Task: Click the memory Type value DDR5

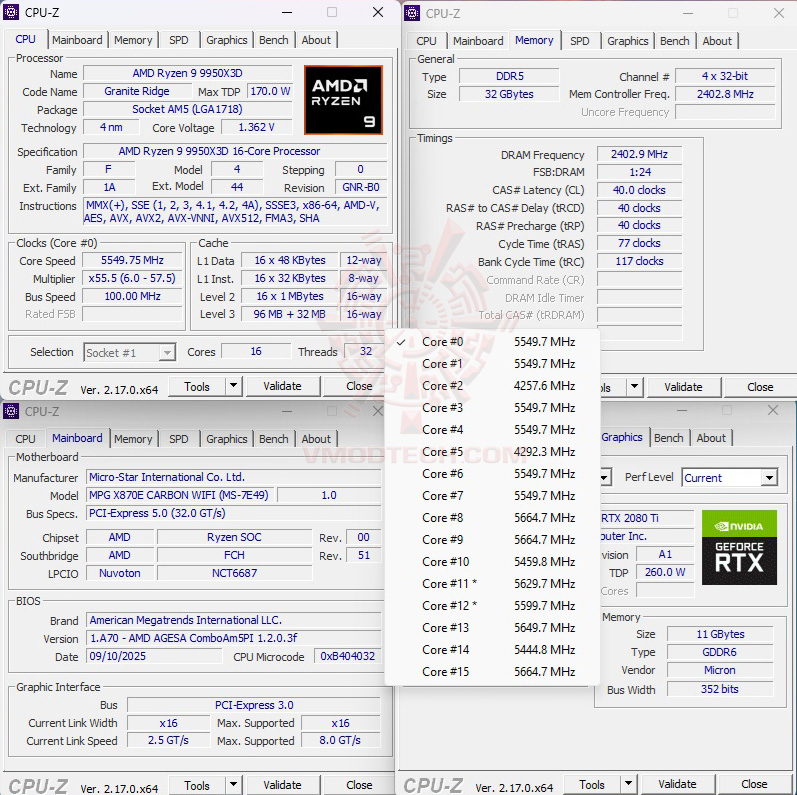Action: click(x=509, y=76)
